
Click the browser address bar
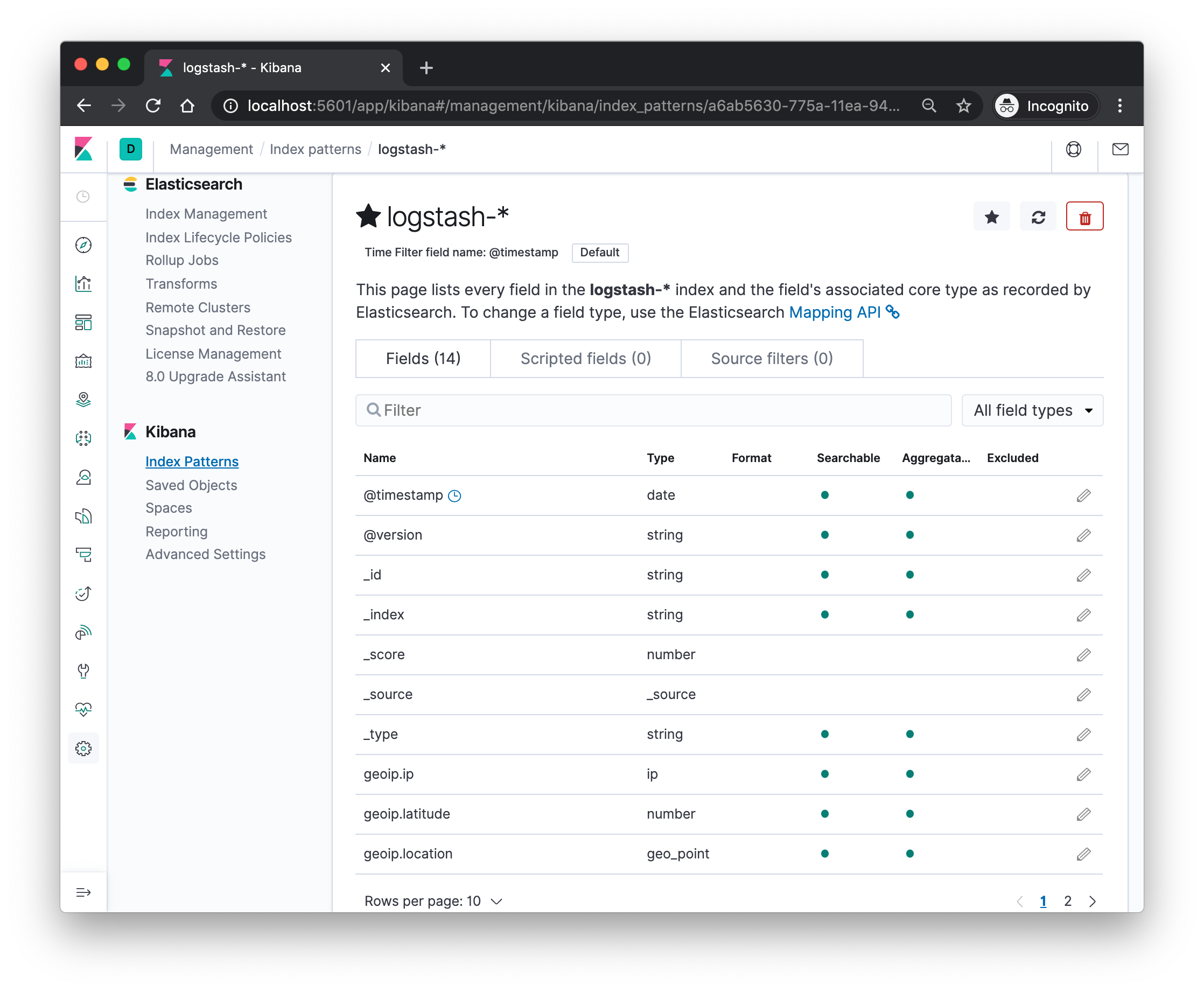[573, 106]
